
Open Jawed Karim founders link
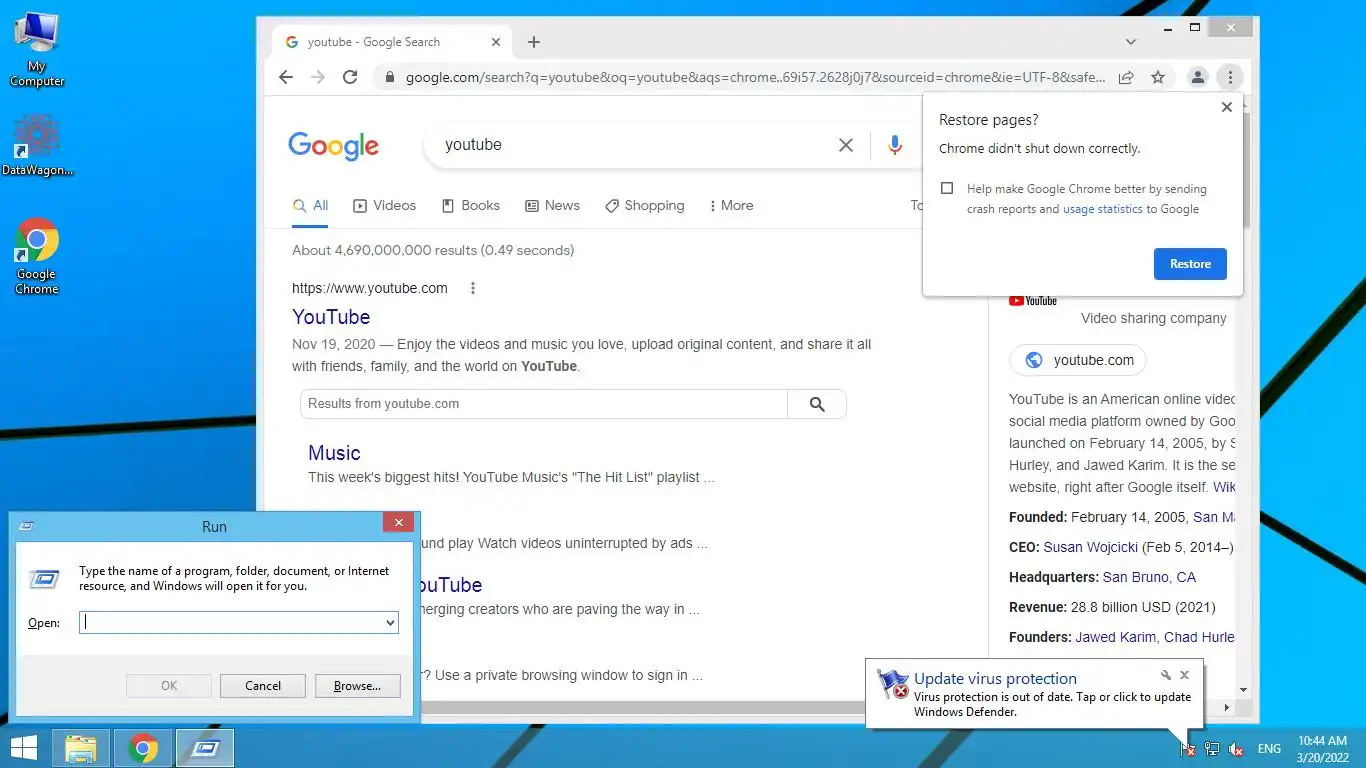1117,637
